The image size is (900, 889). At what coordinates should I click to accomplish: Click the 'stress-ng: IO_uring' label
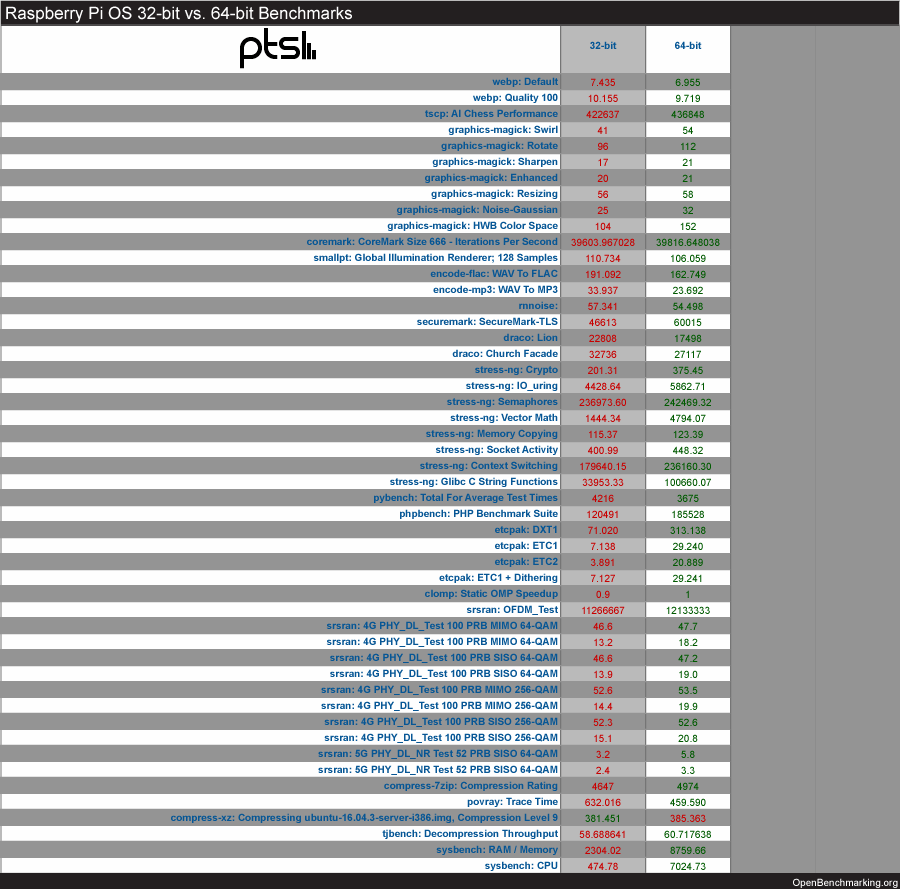[x=511, y=386]
